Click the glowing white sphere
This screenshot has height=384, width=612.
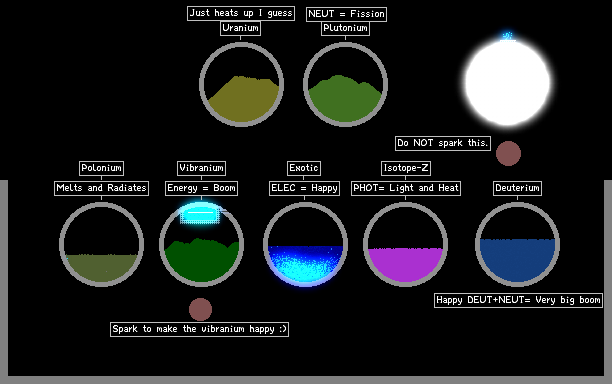coord(507,82)
